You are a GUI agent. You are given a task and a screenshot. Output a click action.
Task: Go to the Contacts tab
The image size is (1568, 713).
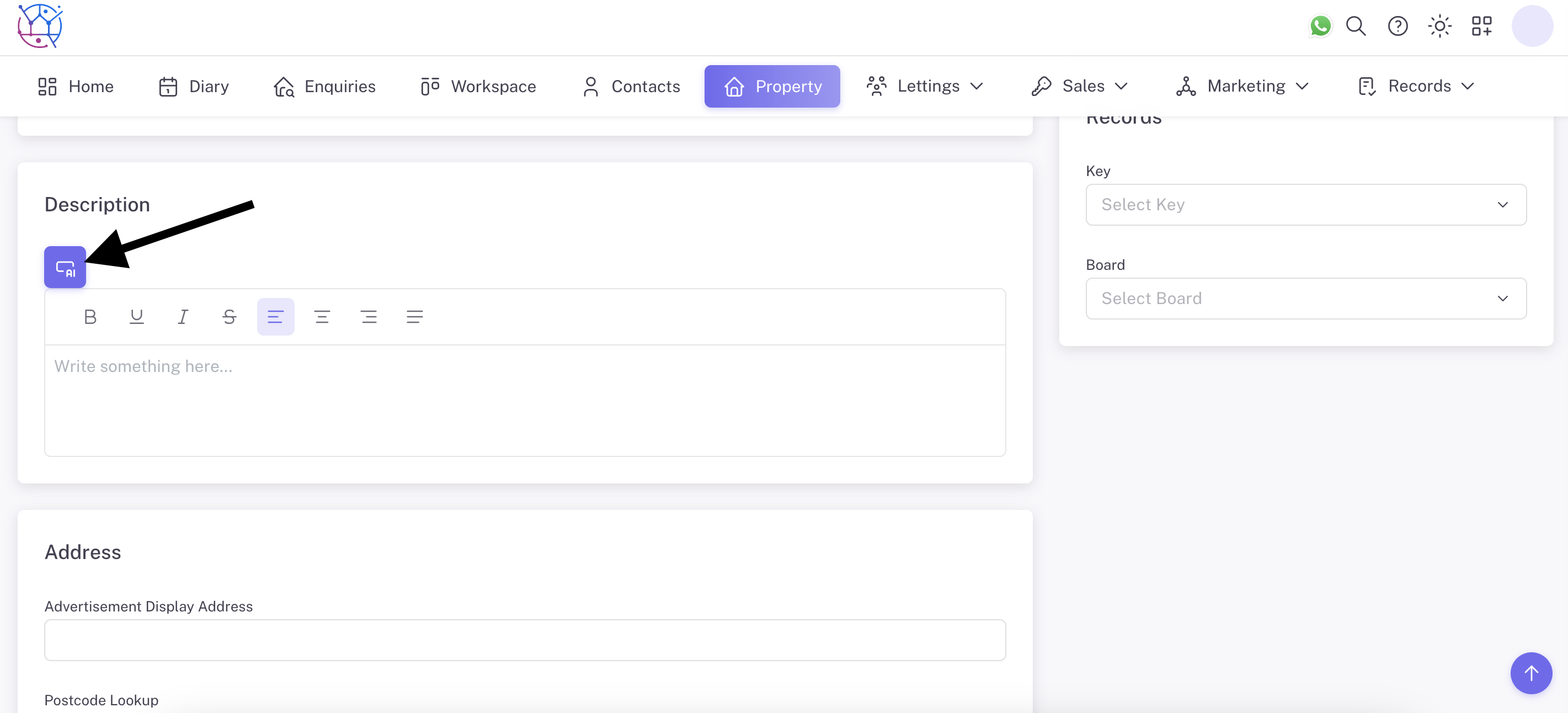(x=631, y=86)
